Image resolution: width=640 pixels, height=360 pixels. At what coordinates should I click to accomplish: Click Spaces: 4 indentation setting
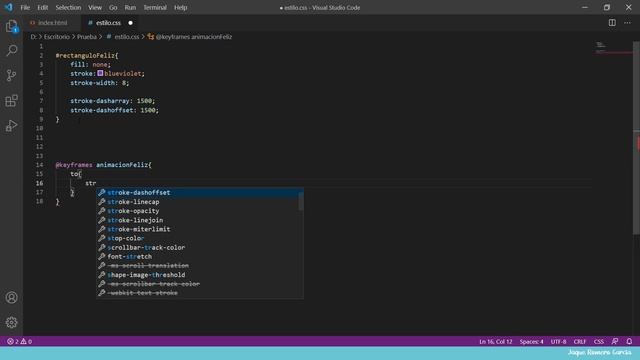(x=531, y=341)
